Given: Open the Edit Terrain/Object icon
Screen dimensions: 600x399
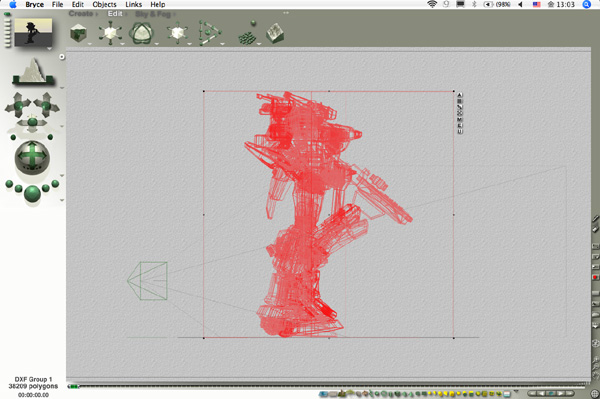Looking at the screenshot, I should 275,34.
